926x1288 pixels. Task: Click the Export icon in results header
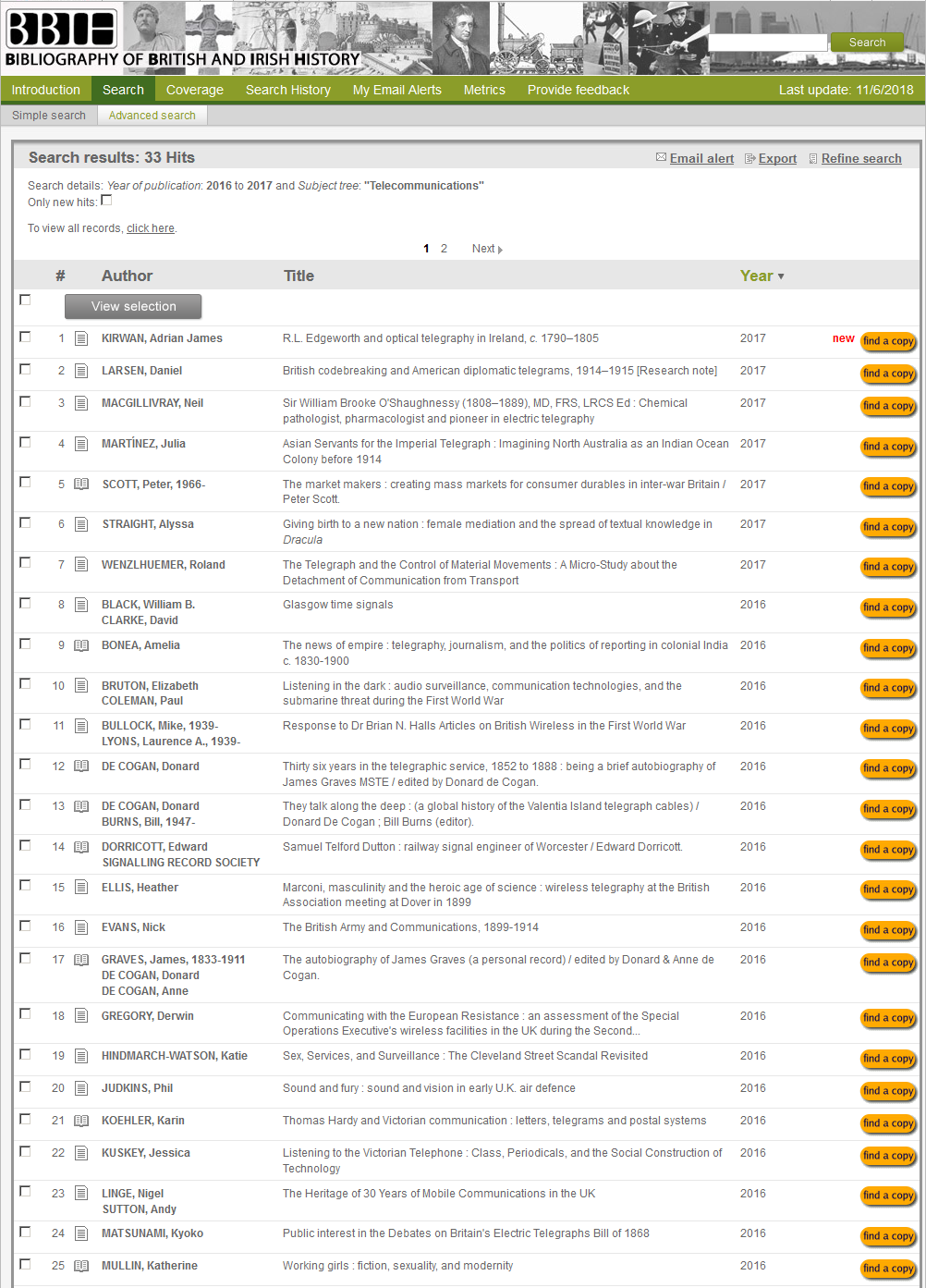pyautogui.click(x=750, y=159)
